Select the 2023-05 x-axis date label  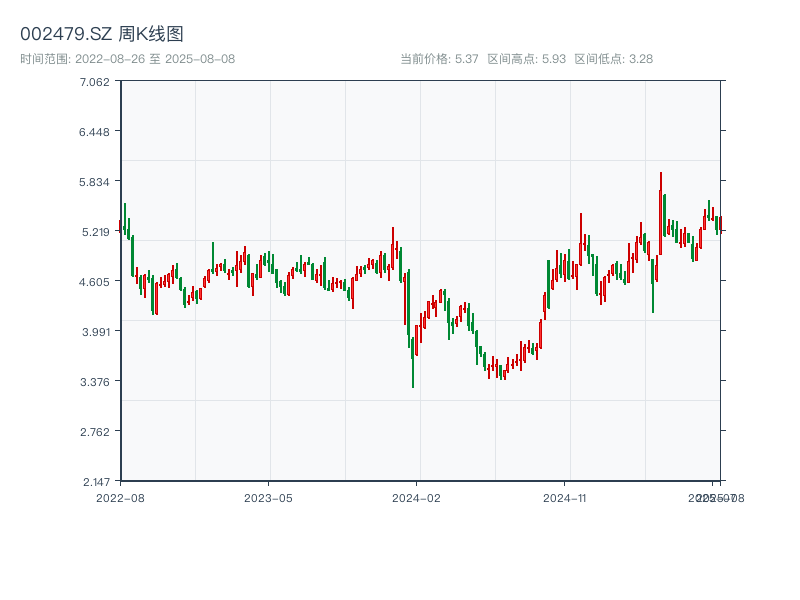point(268,497)
